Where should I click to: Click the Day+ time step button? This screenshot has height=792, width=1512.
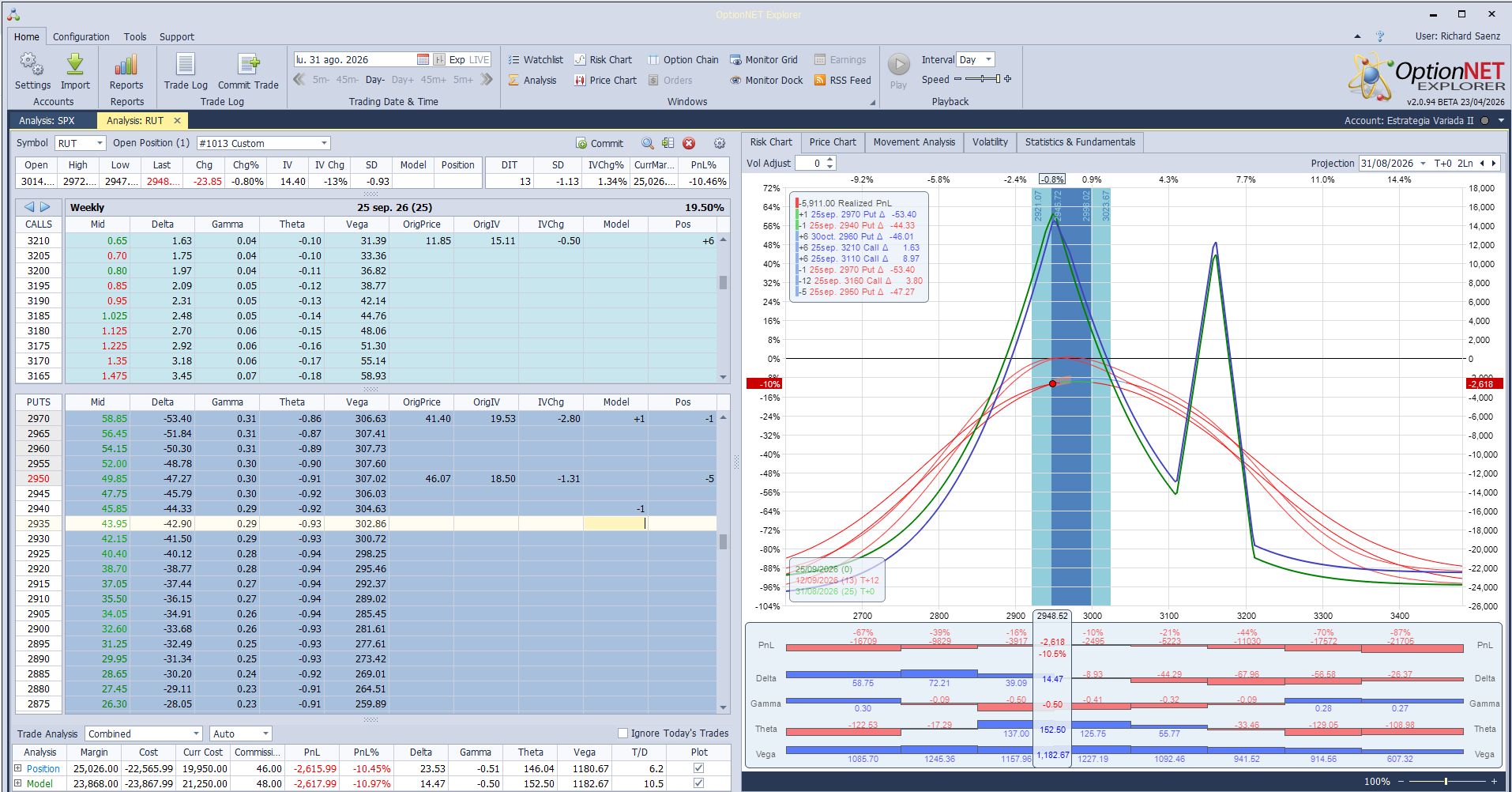pyautogui.click(x=403, y=80)
